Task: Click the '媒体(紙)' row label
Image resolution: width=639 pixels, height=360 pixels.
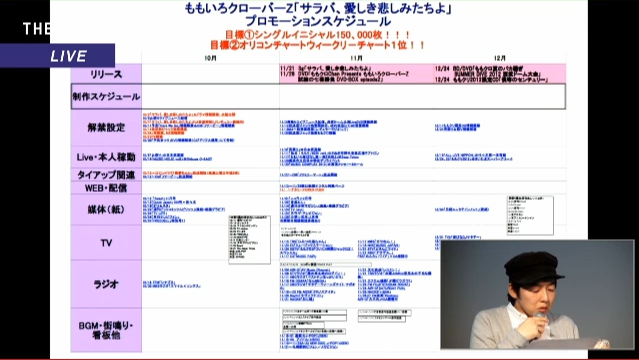Action: click(x=106, y=210)
